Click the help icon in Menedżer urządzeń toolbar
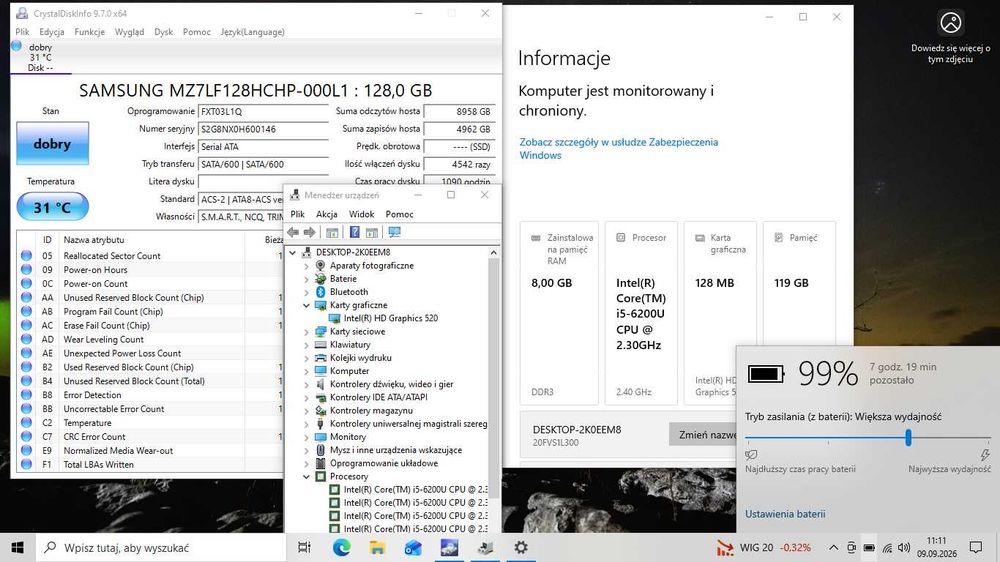1000x562 pixels. click(355, 232)
